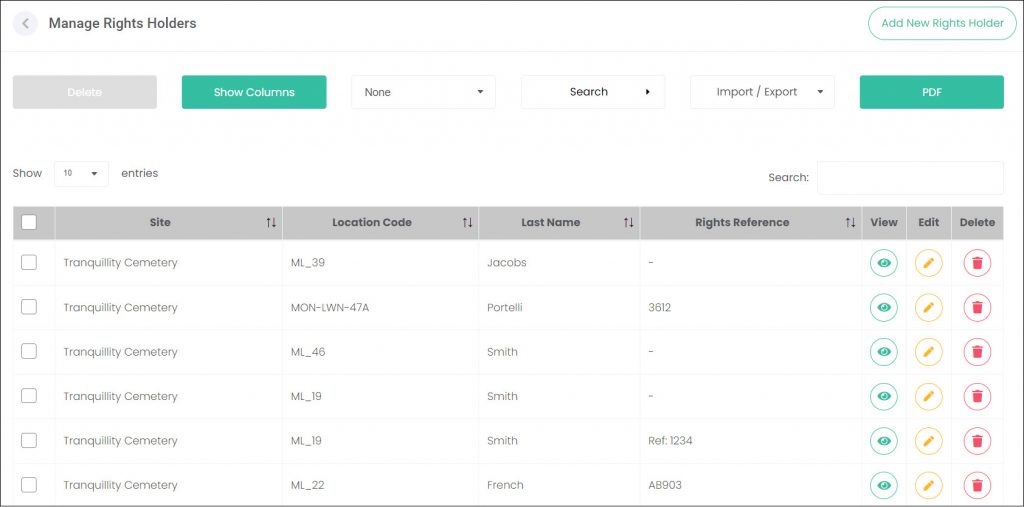
Task: Delete the Jacobs ML_39 record
Action: point(977,263)
